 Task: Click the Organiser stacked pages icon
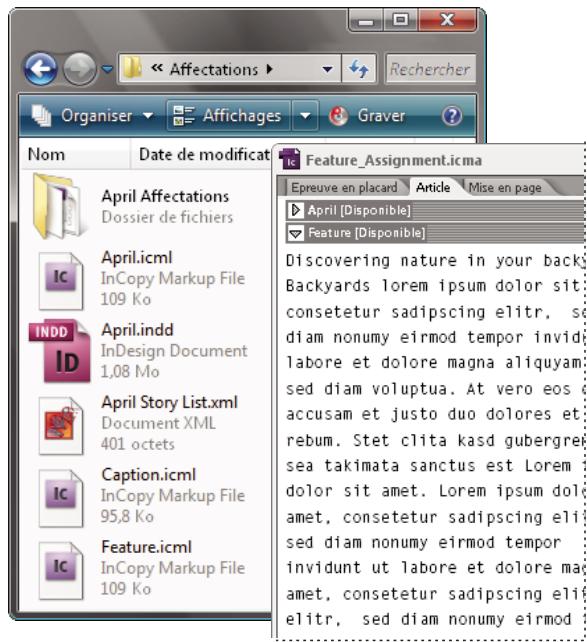[x=41, y=116]
